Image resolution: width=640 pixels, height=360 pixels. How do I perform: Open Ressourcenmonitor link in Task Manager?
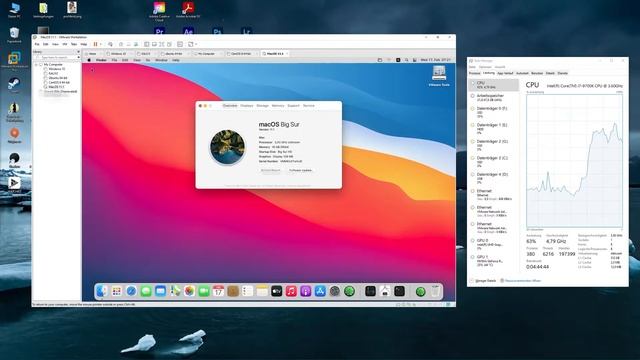[x=520, y=281]
